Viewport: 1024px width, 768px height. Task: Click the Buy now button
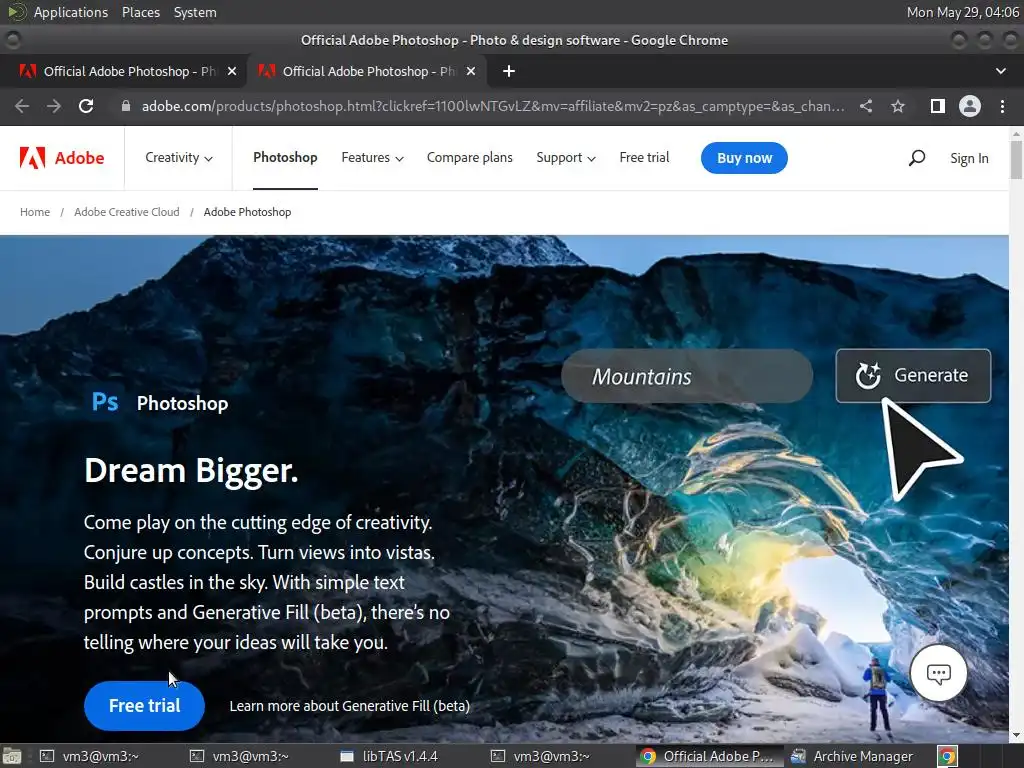(744, 158)
